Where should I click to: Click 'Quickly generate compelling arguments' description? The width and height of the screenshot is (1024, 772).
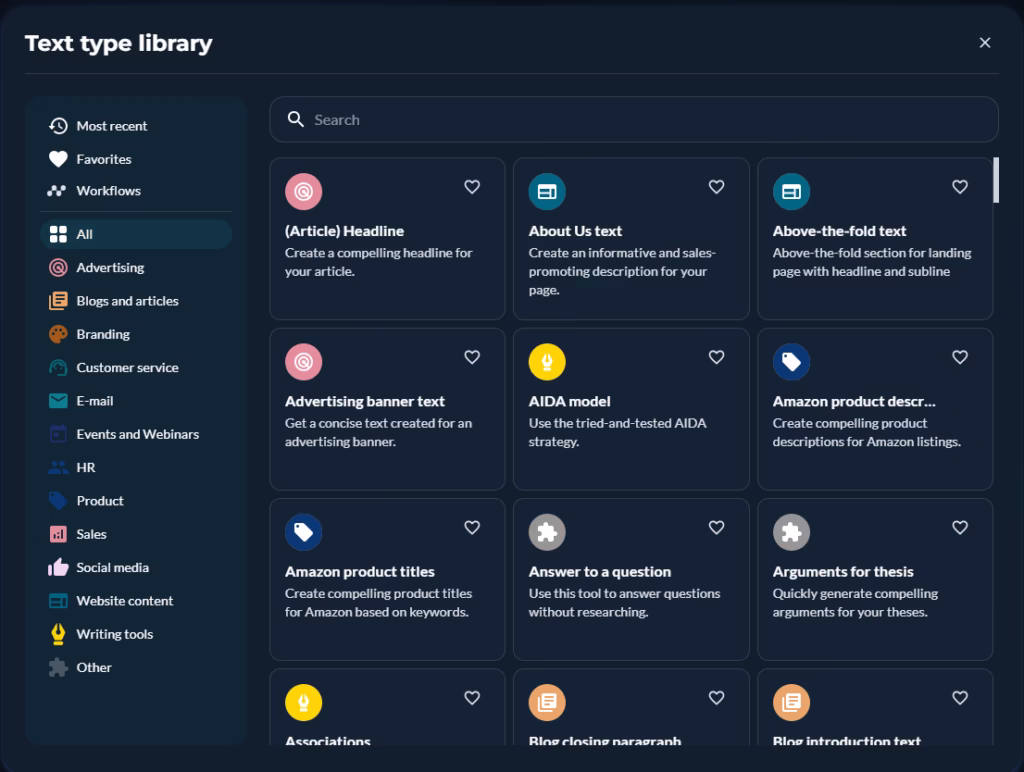pyautogui.click(x=856, y=603)
